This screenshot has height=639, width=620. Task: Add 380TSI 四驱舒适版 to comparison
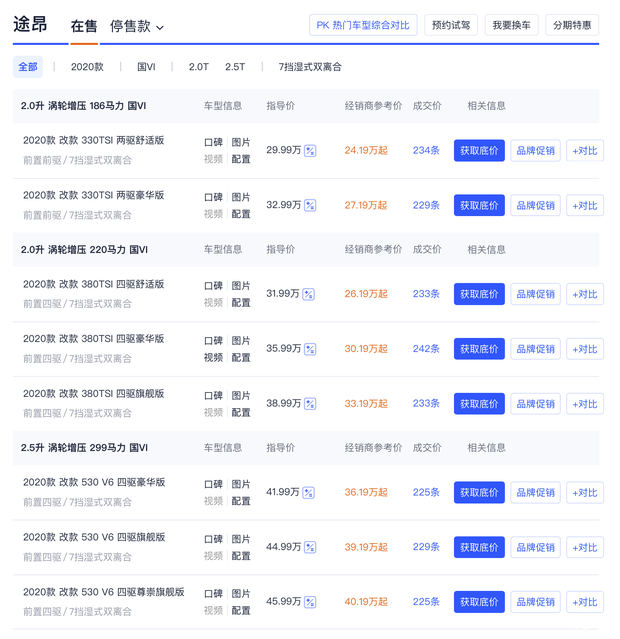click(x=585, y=294)
